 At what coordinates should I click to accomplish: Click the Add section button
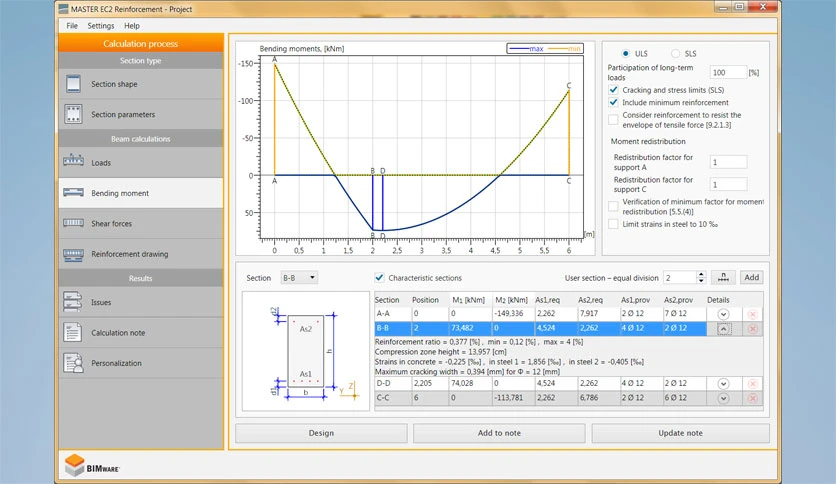tap(752, 277)
